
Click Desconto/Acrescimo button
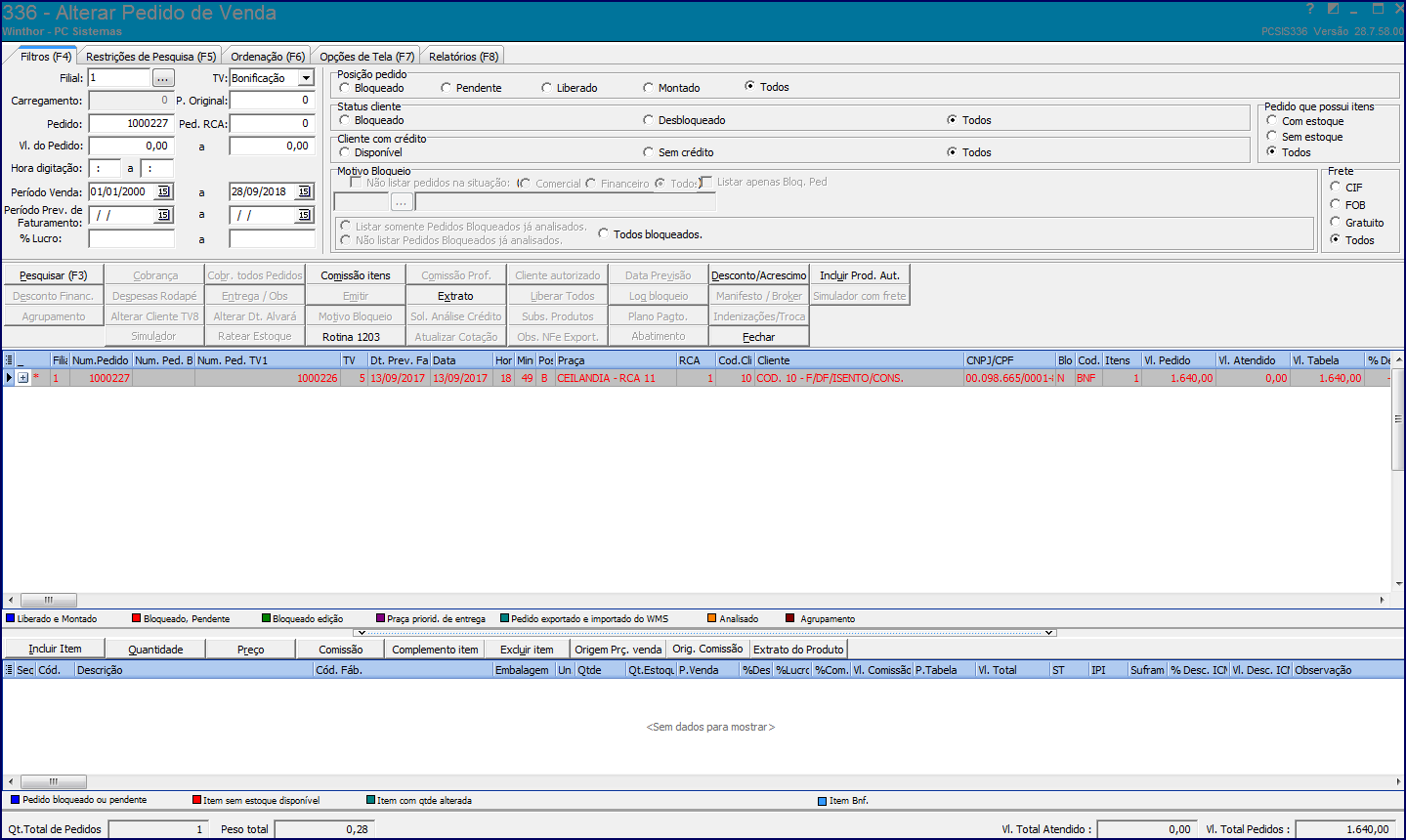759,275
